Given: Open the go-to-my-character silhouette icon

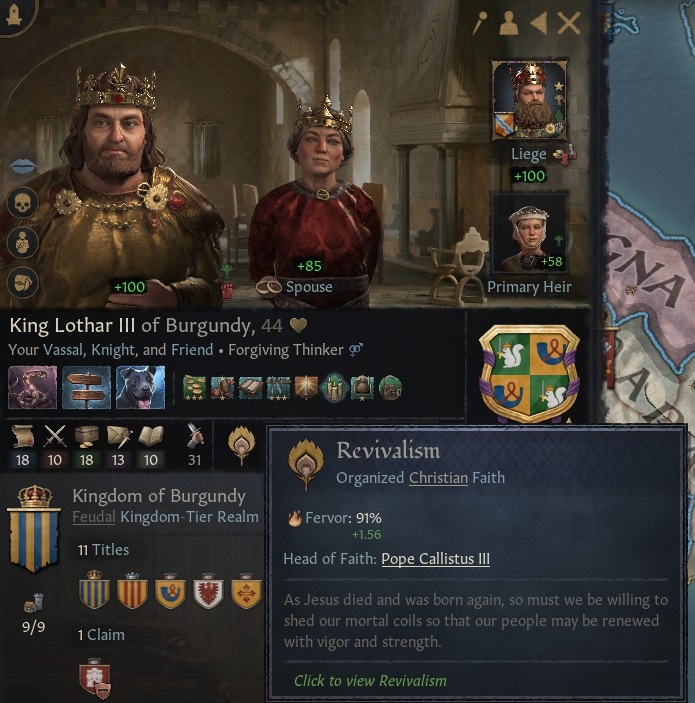Looking at the screenshot, I should 509,23.
